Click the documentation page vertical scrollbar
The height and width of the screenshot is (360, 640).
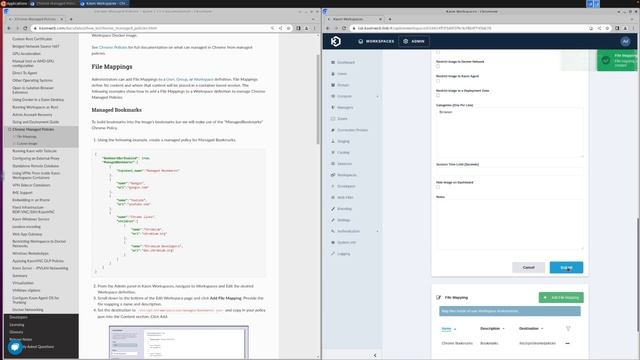tap(318, 99)
